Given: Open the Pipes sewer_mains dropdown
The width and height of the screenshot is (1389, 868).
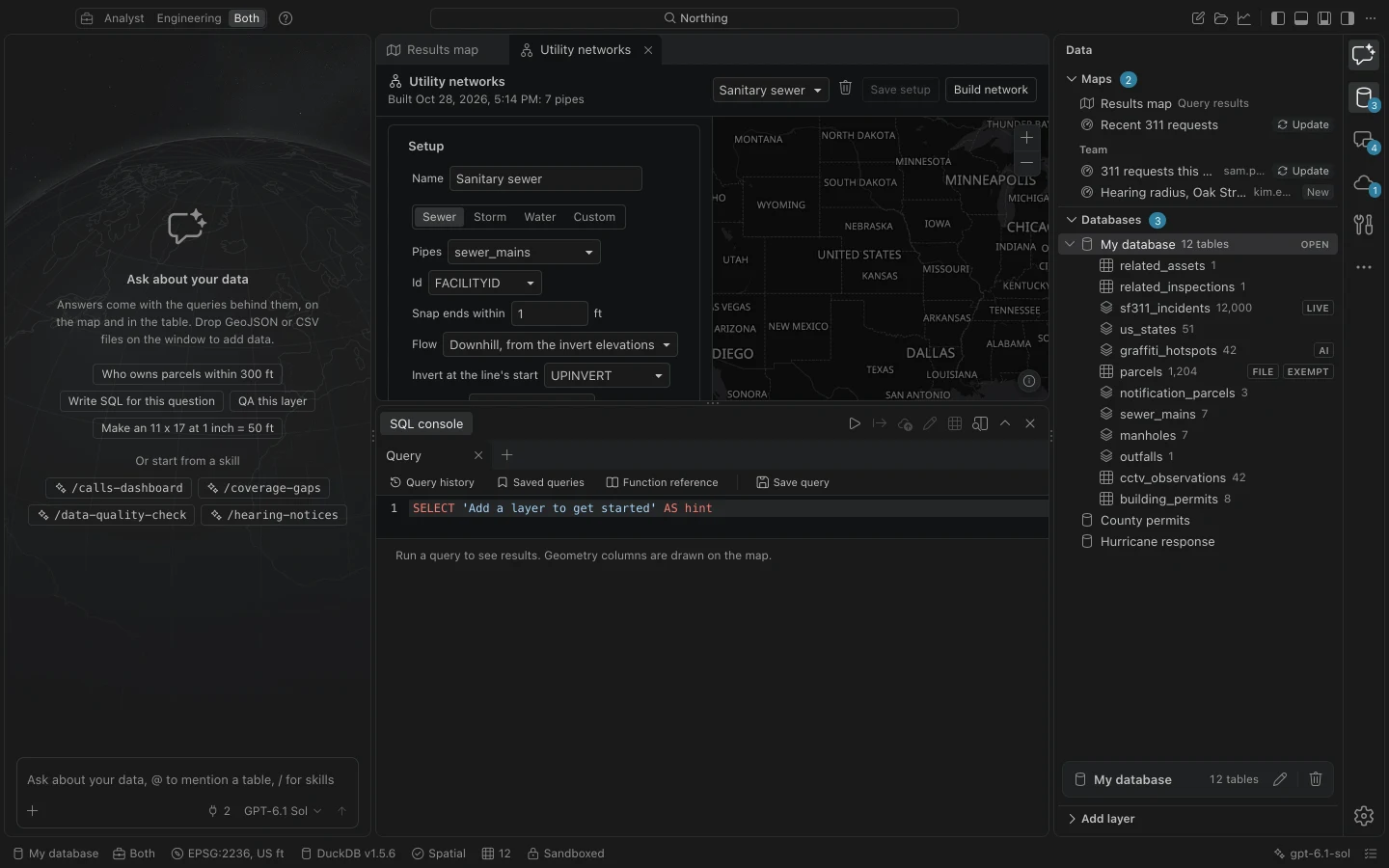Looking at the screenshot, I should click(524, 252).
